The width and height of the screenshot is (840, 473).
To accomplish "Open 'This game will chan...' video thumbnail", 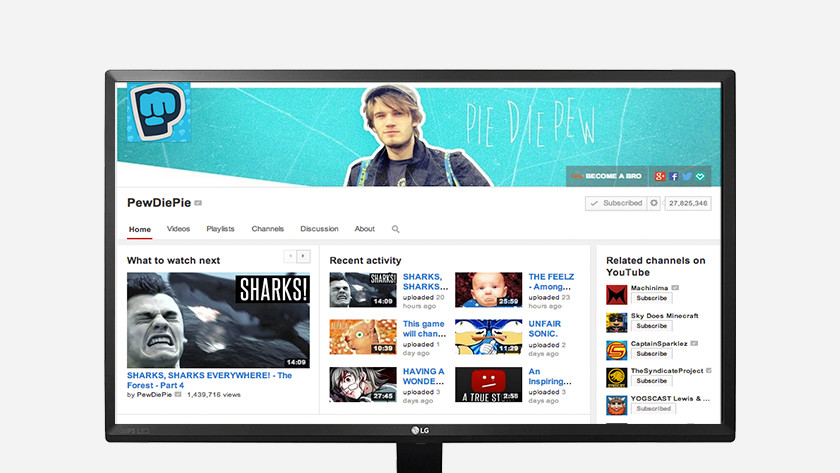I will tap(363, 337).
